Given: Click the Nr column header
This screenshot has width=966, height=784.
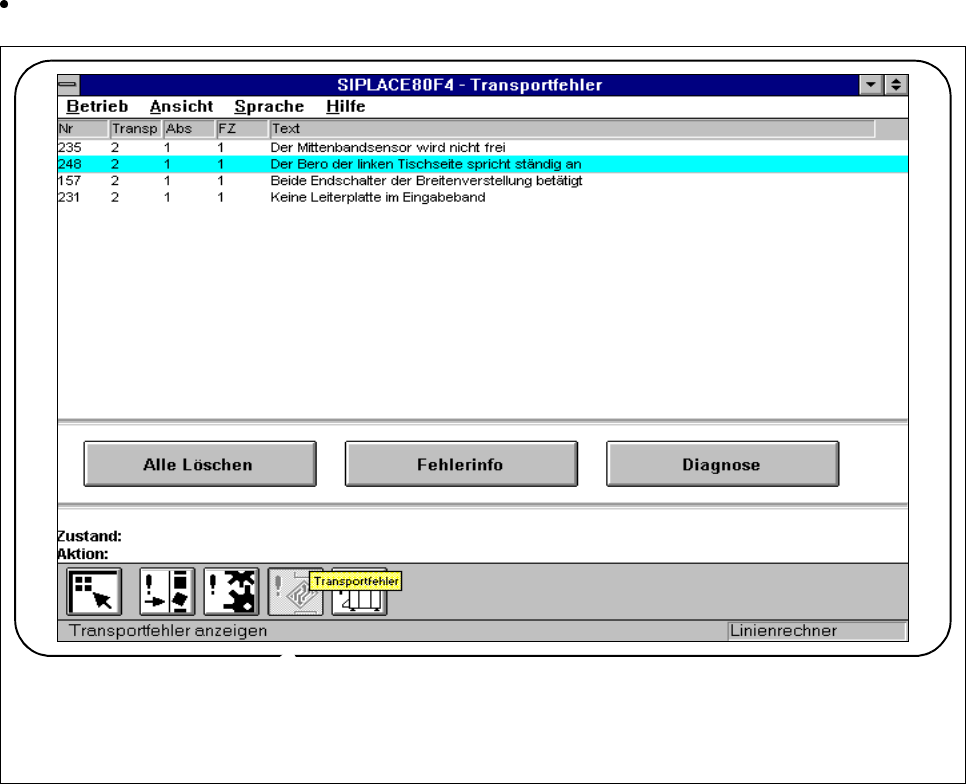Looking at the screenshot, I should pyautogui.click(x=83, y=129).
